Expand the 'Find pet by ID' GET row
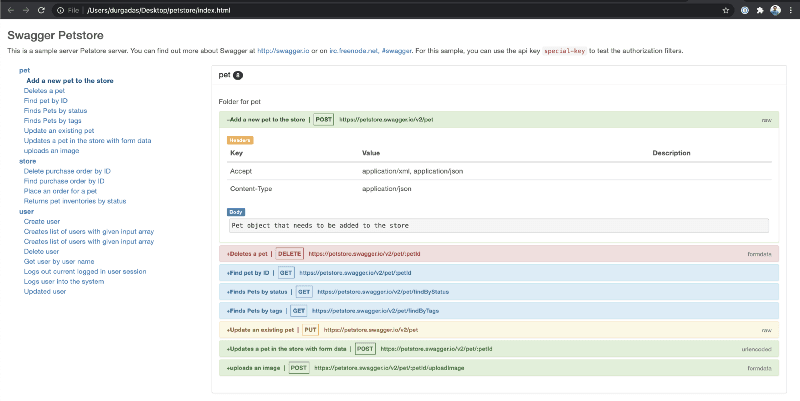Image resolution: width=800 pixels, height=401 pixels. point(499,273)
